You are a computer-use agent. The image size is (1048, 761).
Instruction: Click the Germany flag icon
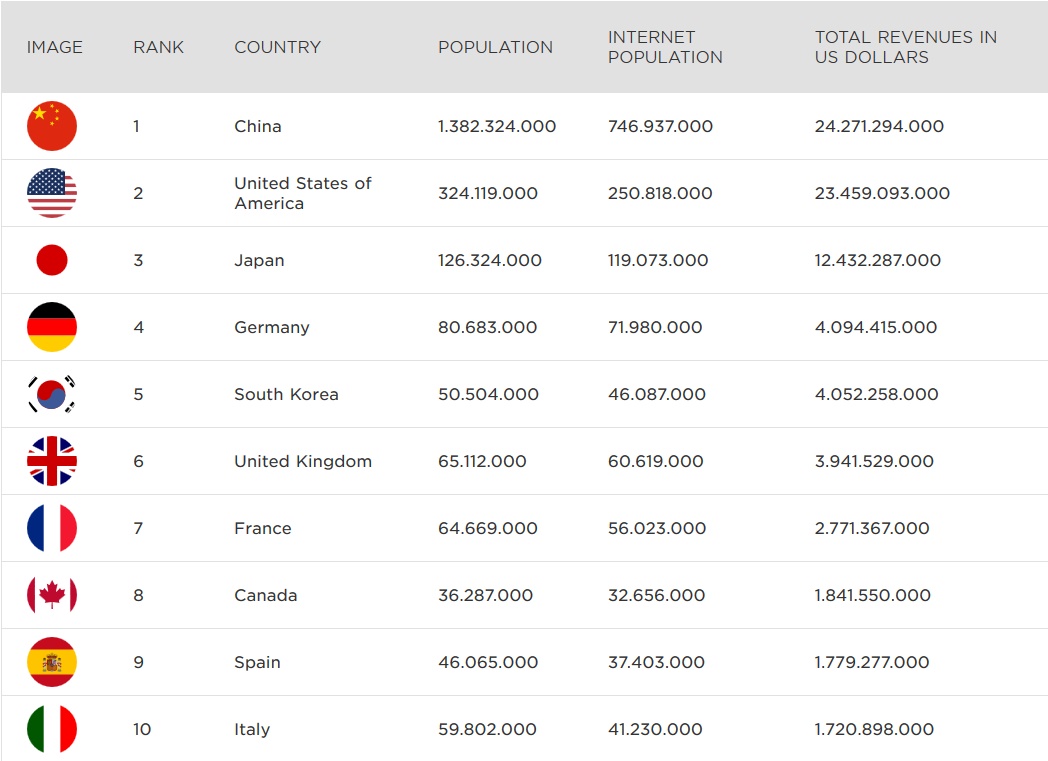pos(52,327)
